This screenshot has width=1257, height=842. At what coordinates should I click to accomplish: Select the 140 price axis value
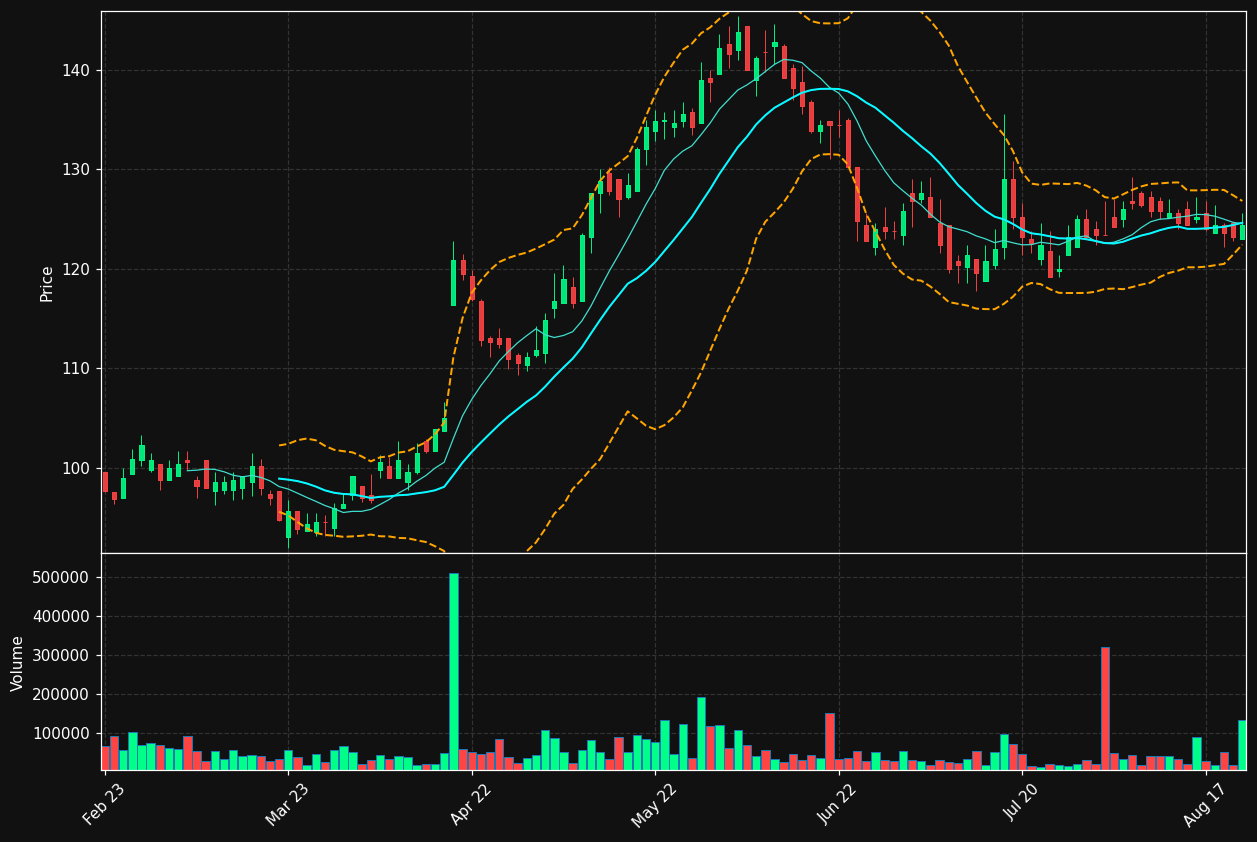pos(76,71)
